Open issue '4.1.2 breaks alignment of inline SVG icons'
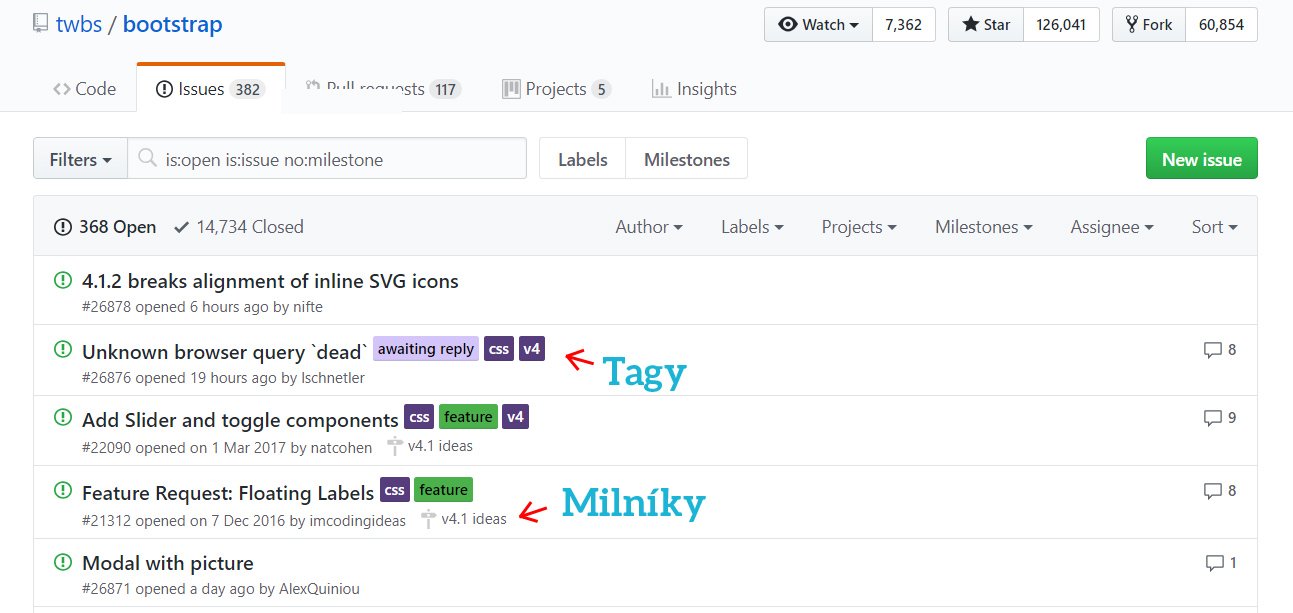Viewport: 1293px width, 613px height. click(x=270, y=281)
